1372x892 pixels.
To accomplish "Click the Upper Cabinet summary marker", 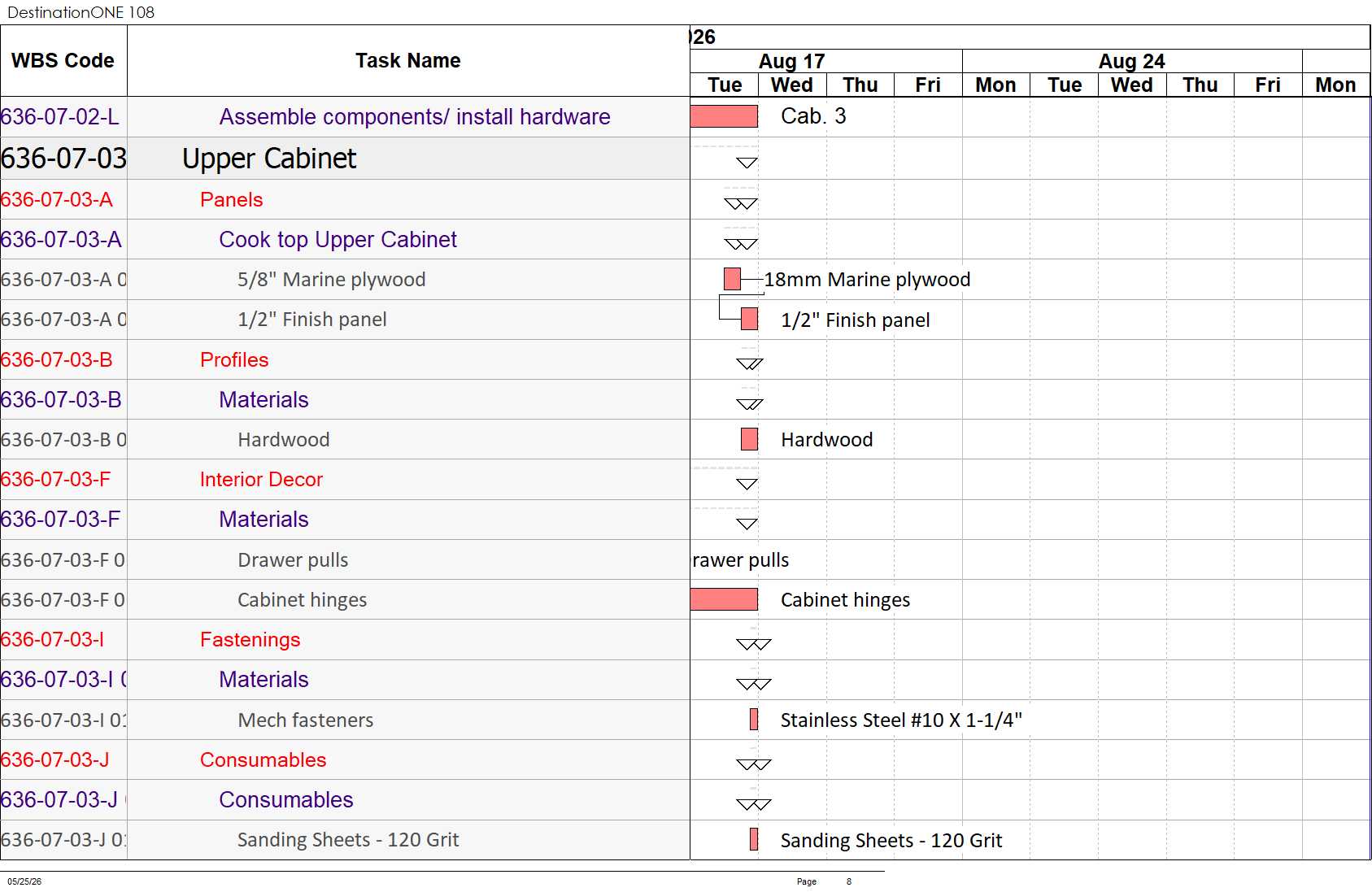I will coord(747,163).
